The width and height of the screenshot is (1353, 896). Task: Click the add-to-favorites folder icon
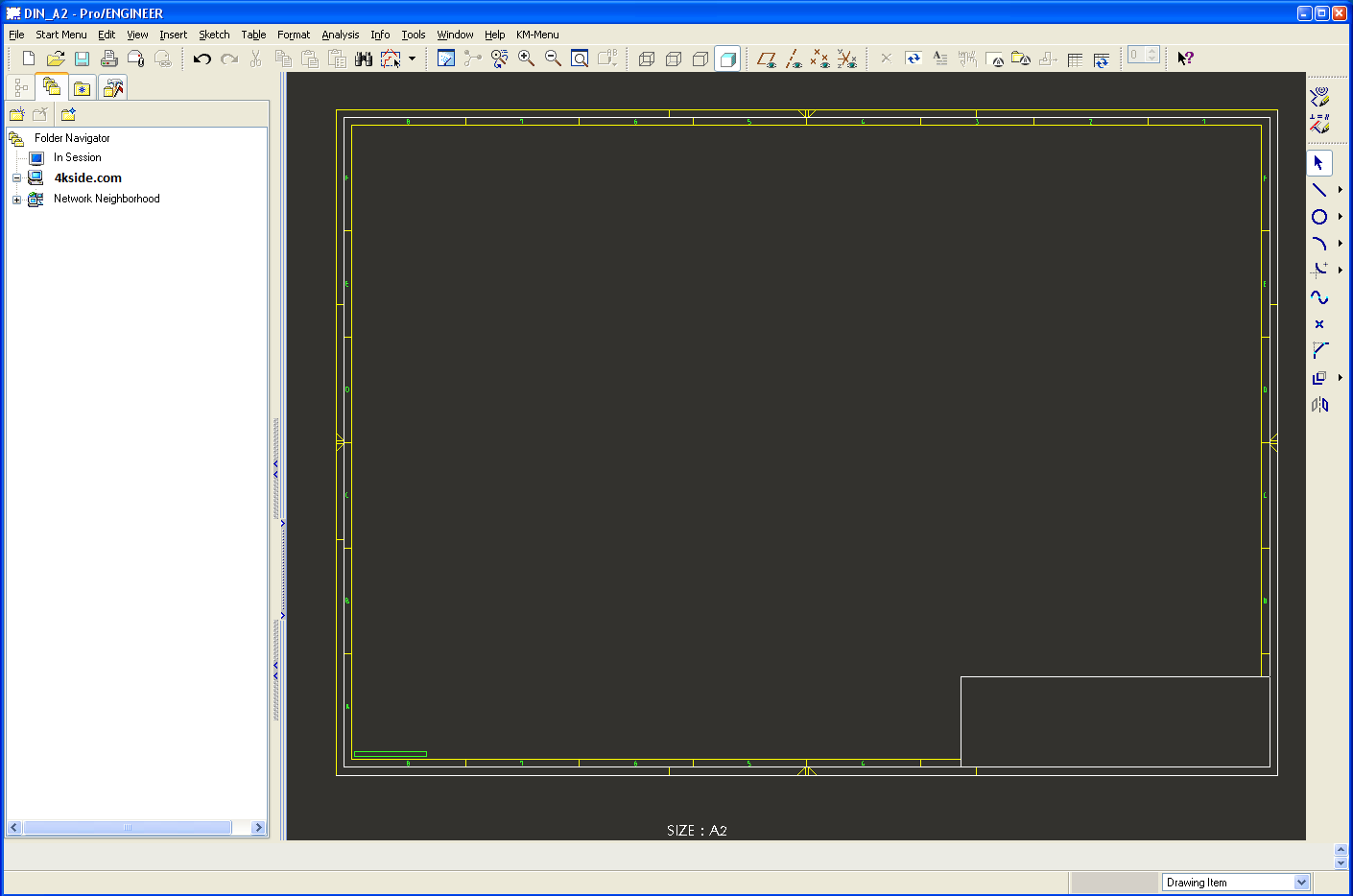tap(68, 114)
